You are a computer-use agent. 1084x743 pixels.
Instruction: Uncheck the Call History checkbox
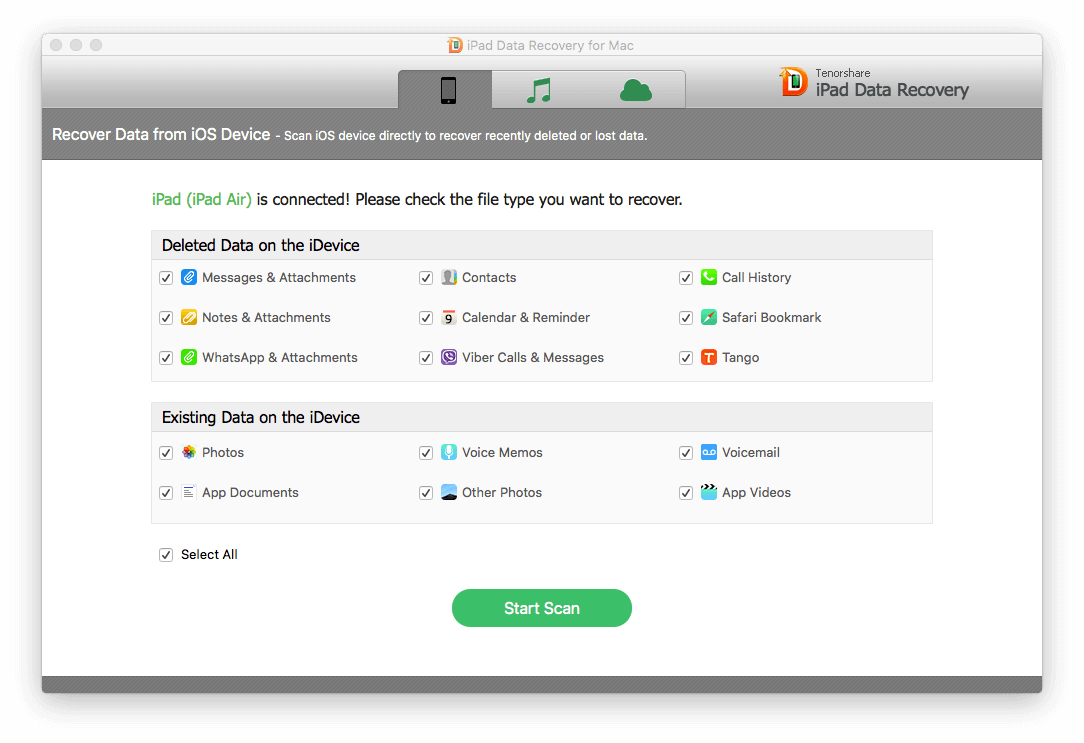[686, 277]
